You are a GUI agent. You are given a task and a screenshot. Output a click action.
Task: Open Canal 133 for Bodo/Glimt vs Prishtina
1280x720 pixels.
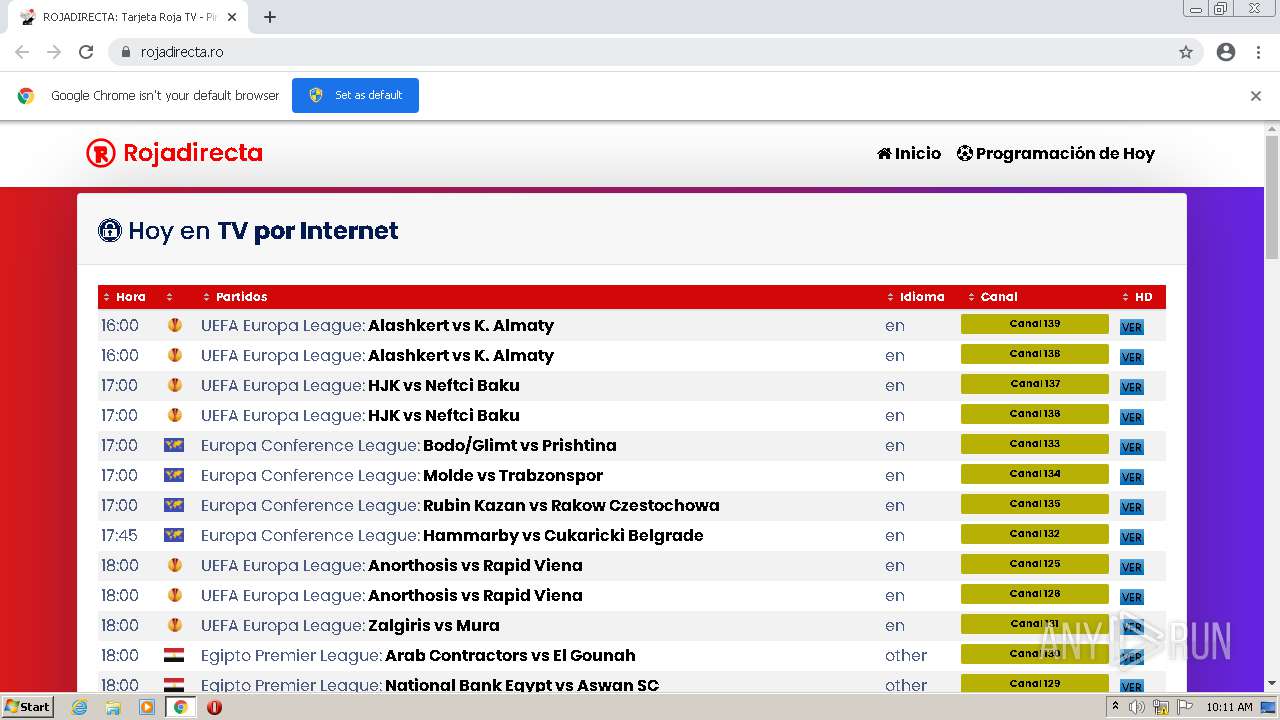[1035, 444]
